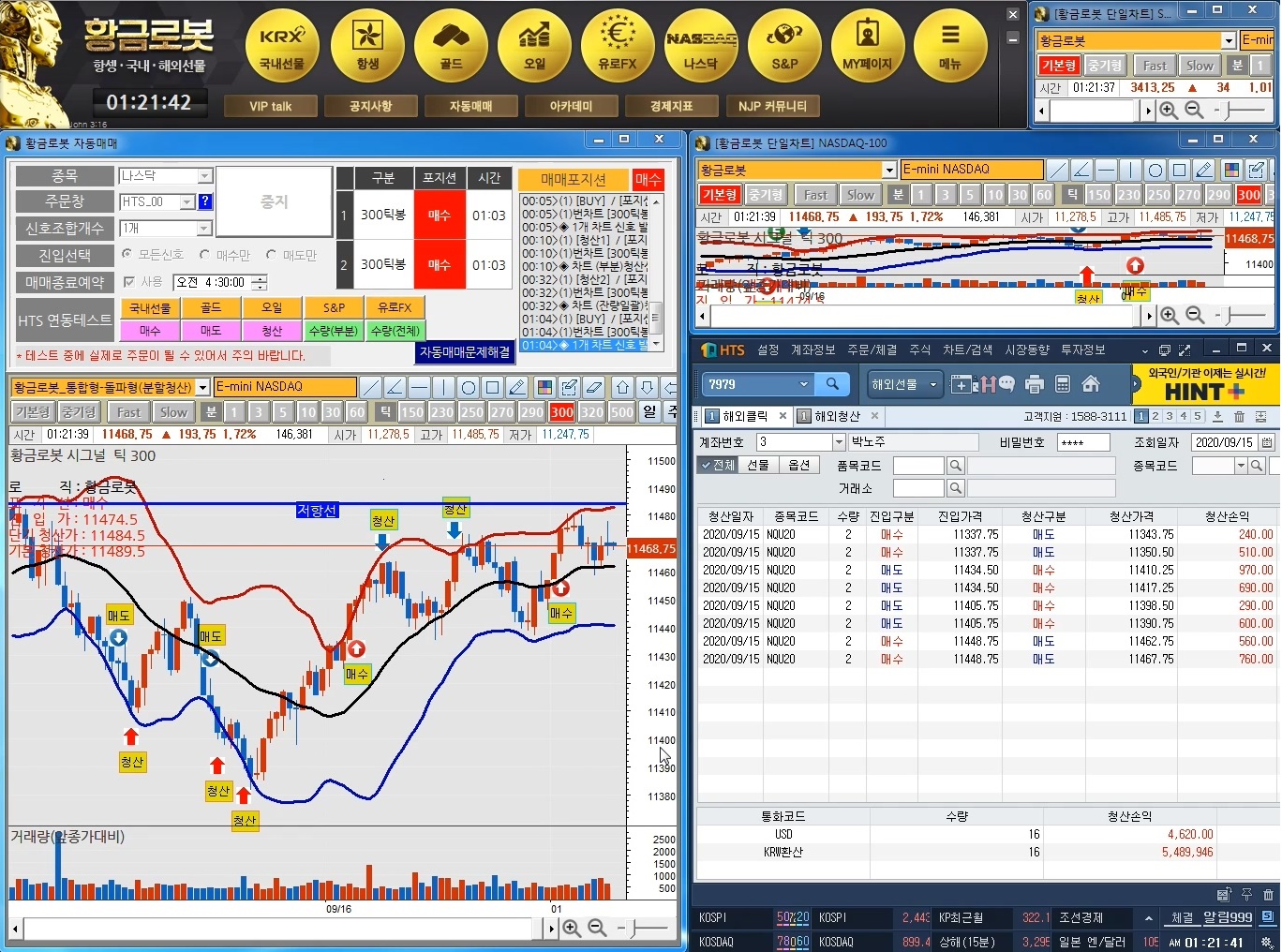Select the circle drawing tool in main chart
Viewport: 1282px width, 952px height.
point(469,387)
